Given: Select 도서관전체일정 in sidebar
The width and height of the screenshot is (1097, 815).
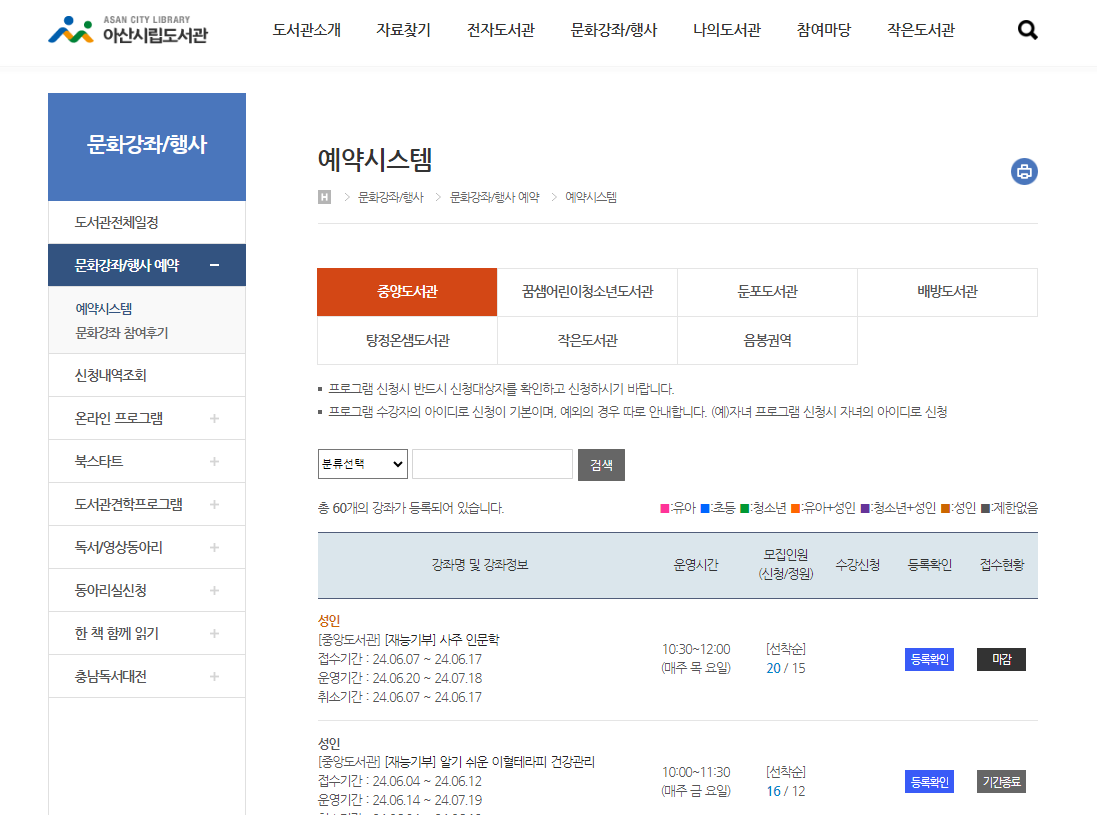Looking at the screenshot, I should pos(147,222).
